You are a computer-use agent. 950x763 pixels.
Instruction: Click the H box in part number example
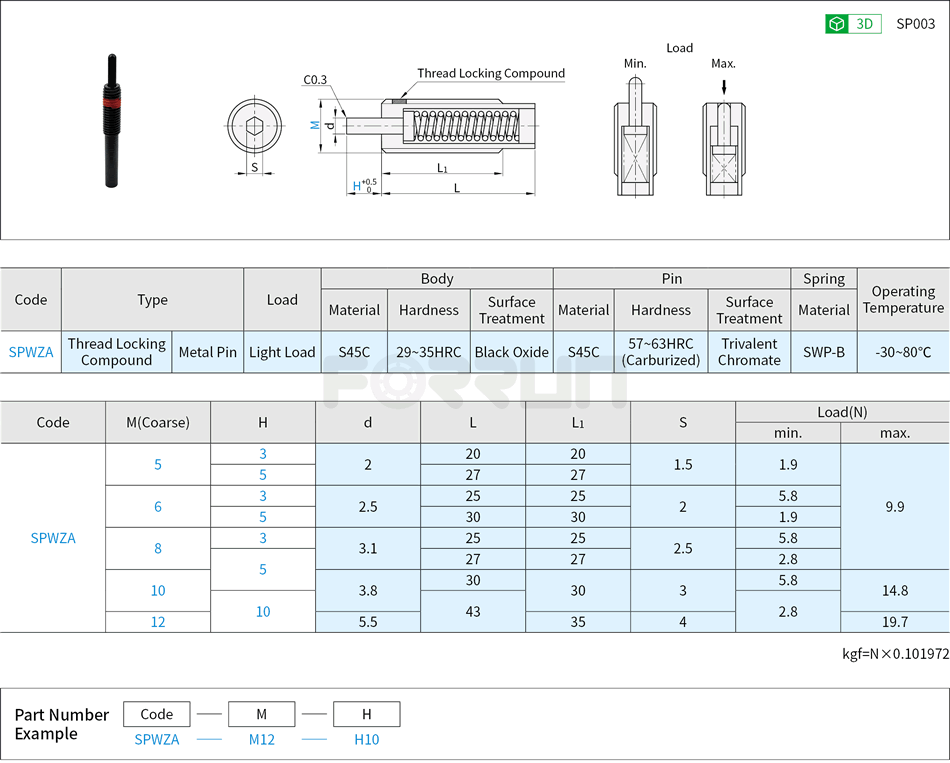(366, 714)
